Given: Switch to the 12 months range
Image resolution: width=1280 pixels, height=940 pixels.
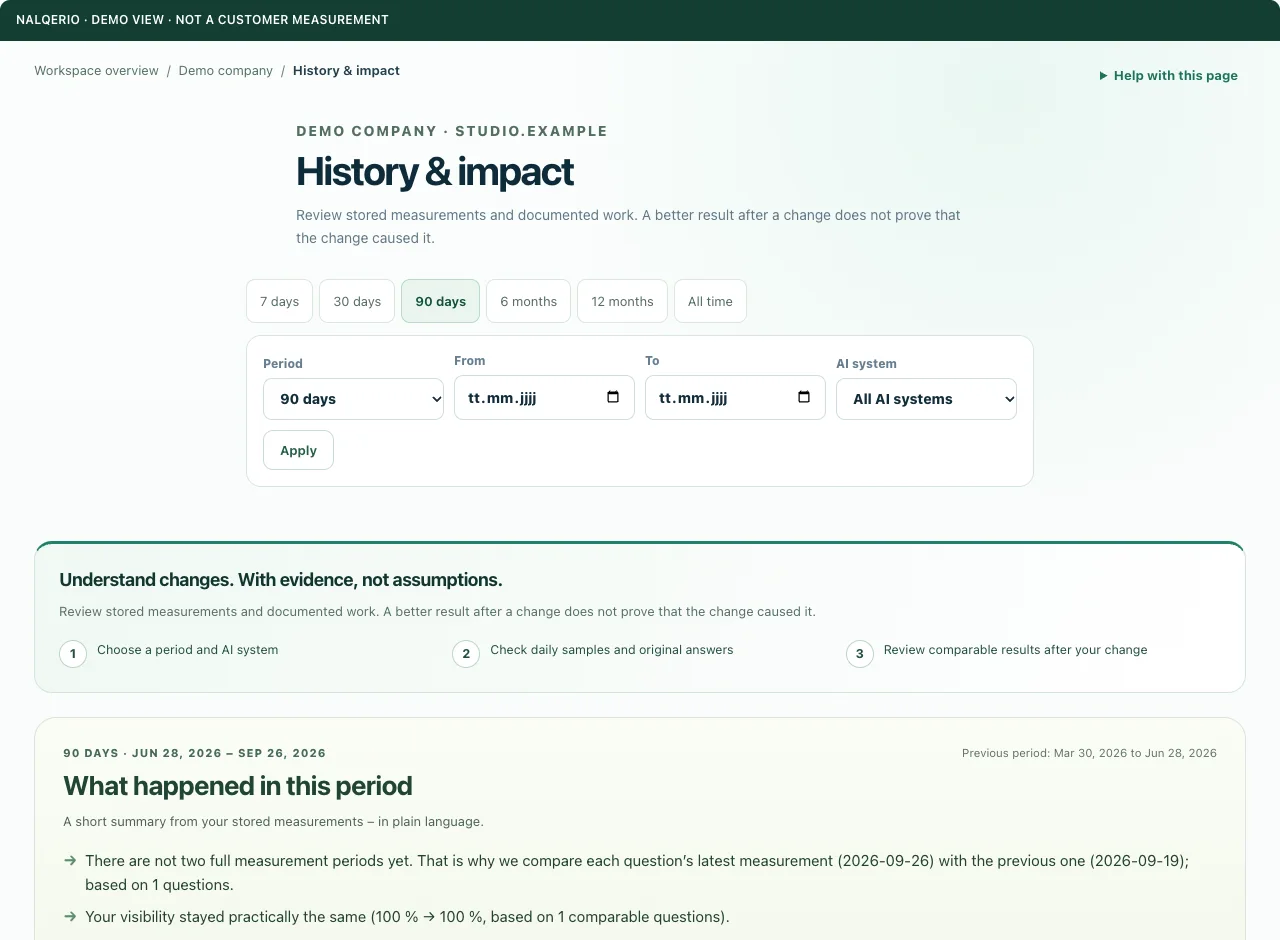Looking at the screenshot, I should click(x=622, y=301).
